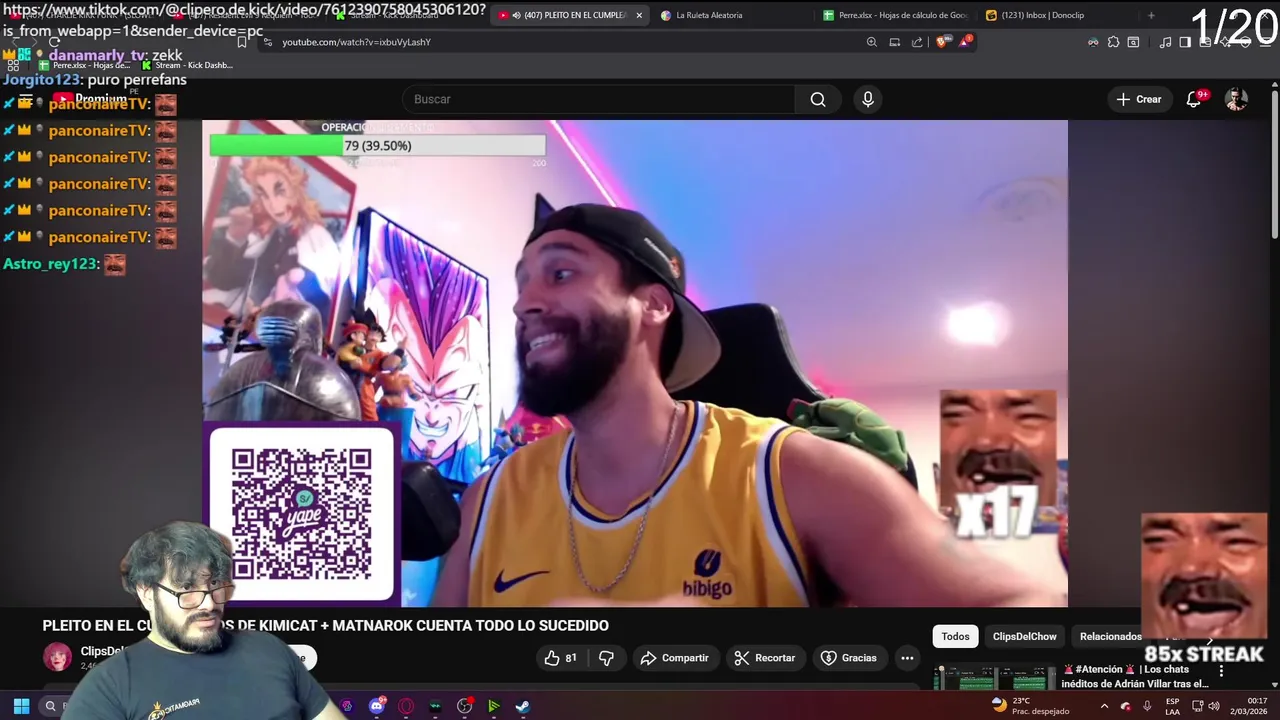Click the music note playlist toolbar icon
1280x720 pixels.
click(x=1165, y=42)
